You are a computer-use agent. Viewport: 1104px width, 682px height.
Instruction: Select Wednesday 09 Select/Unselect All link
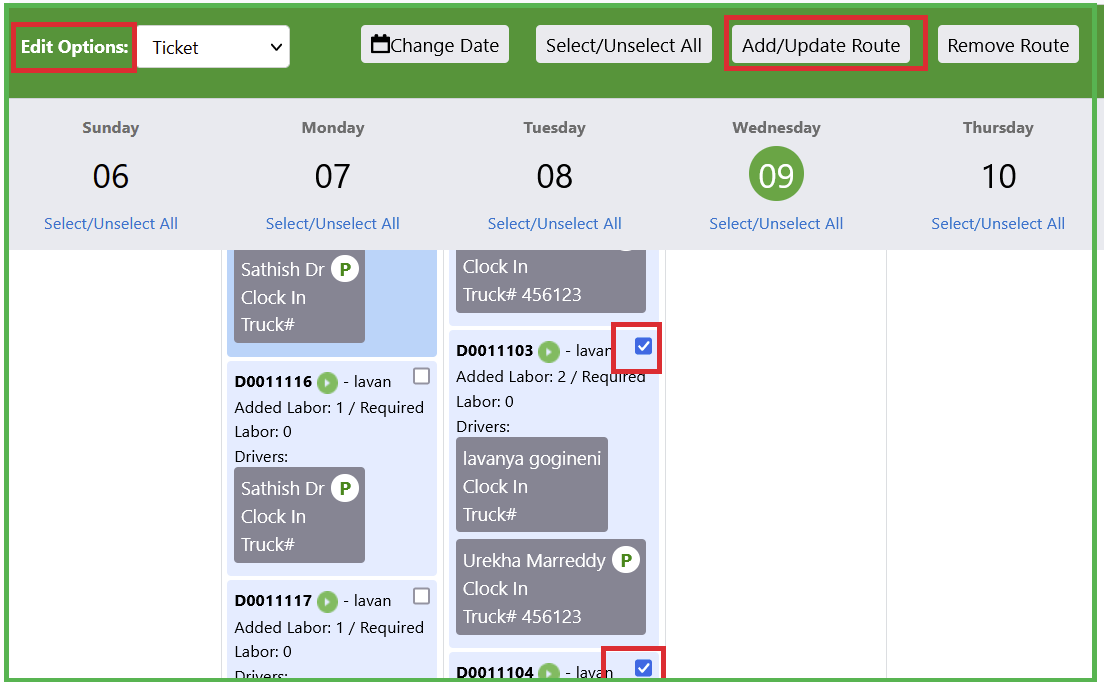point(776,224)
